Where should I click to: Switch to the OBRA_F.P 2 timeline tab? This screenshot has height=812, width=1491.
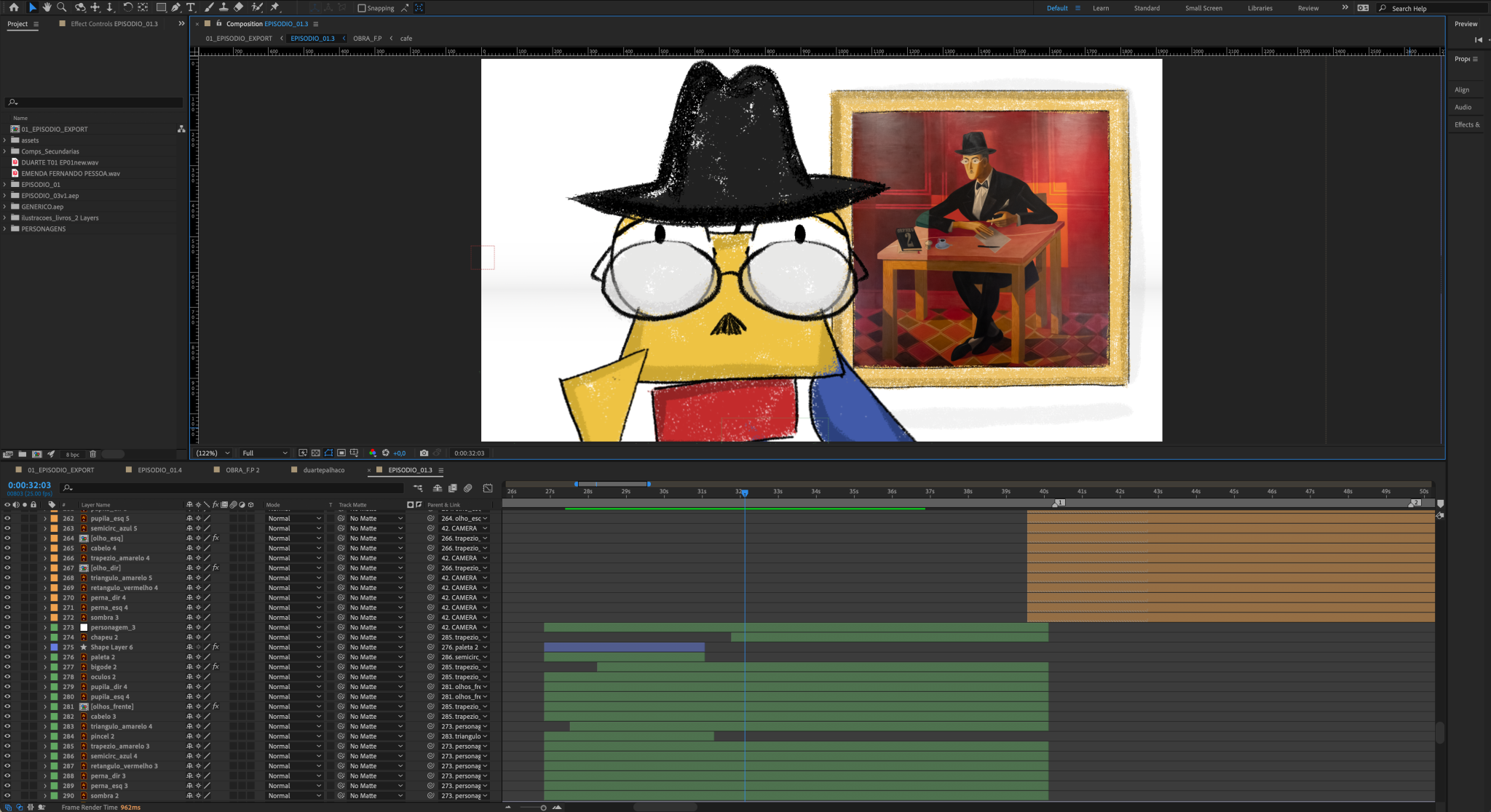(x=242, y=470)
